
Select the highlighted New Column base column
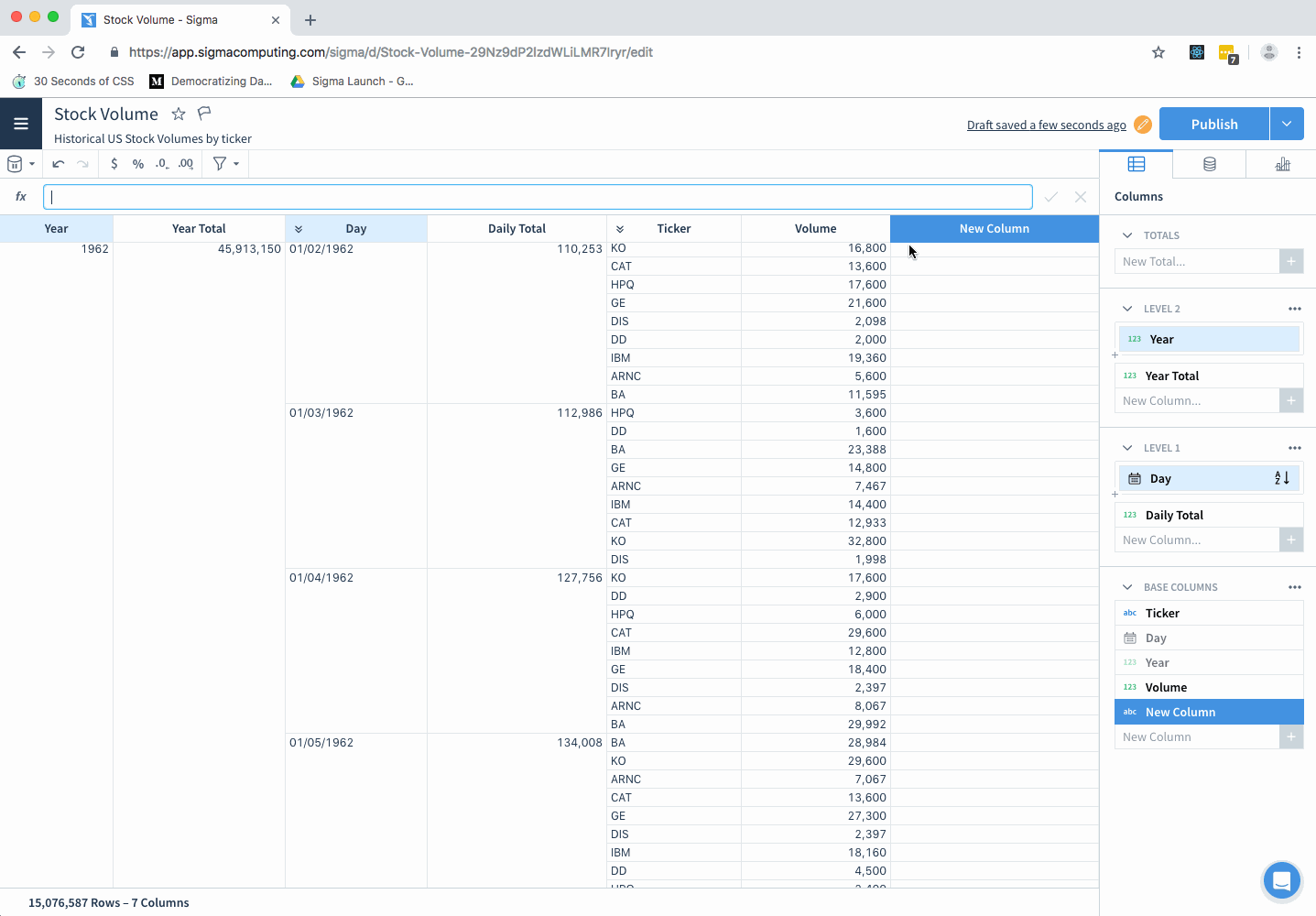tap(1209, 712)
